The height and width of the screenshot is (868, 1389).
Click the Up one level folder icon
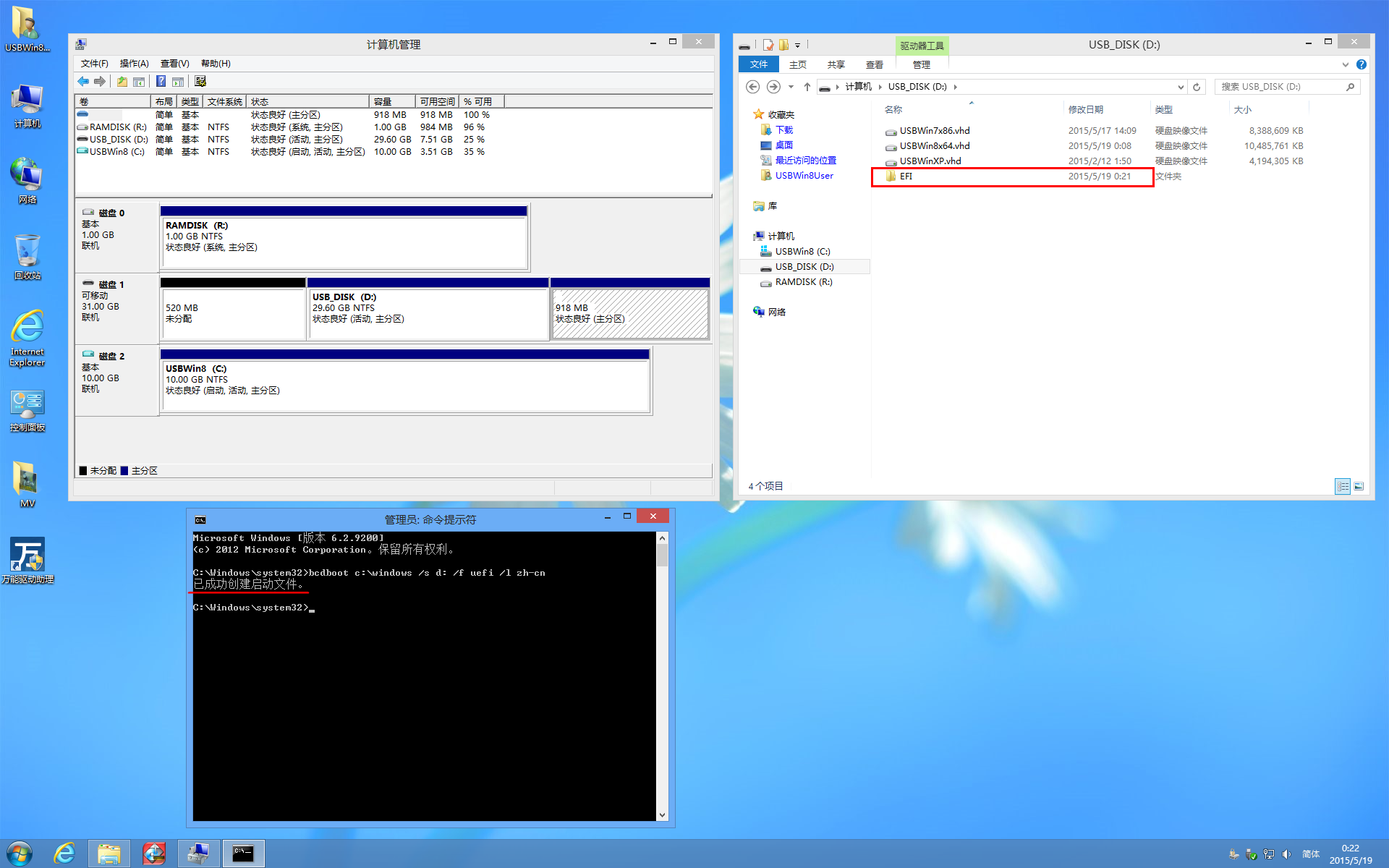[122, 82]
